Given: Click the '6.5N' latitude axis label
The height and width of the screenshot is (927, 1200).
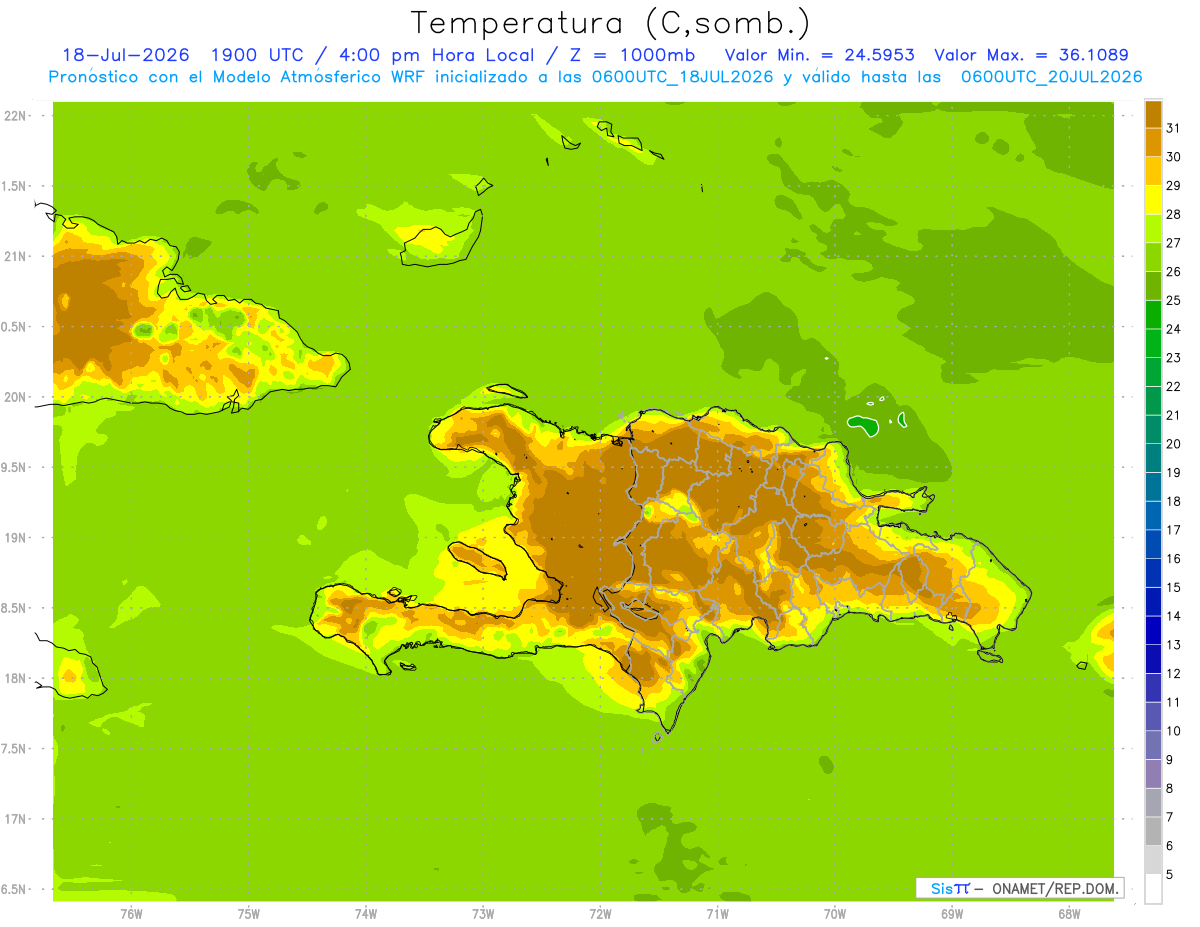Looking at the screenshot, I should [x=15, y=890].
